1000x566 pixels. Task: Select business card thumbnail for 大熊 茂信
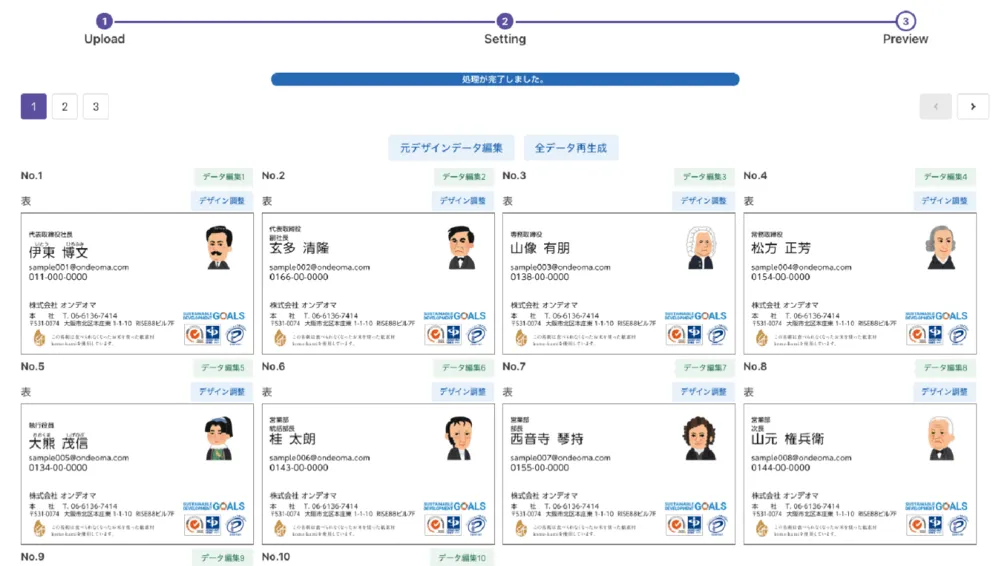(x=137, y=474)
